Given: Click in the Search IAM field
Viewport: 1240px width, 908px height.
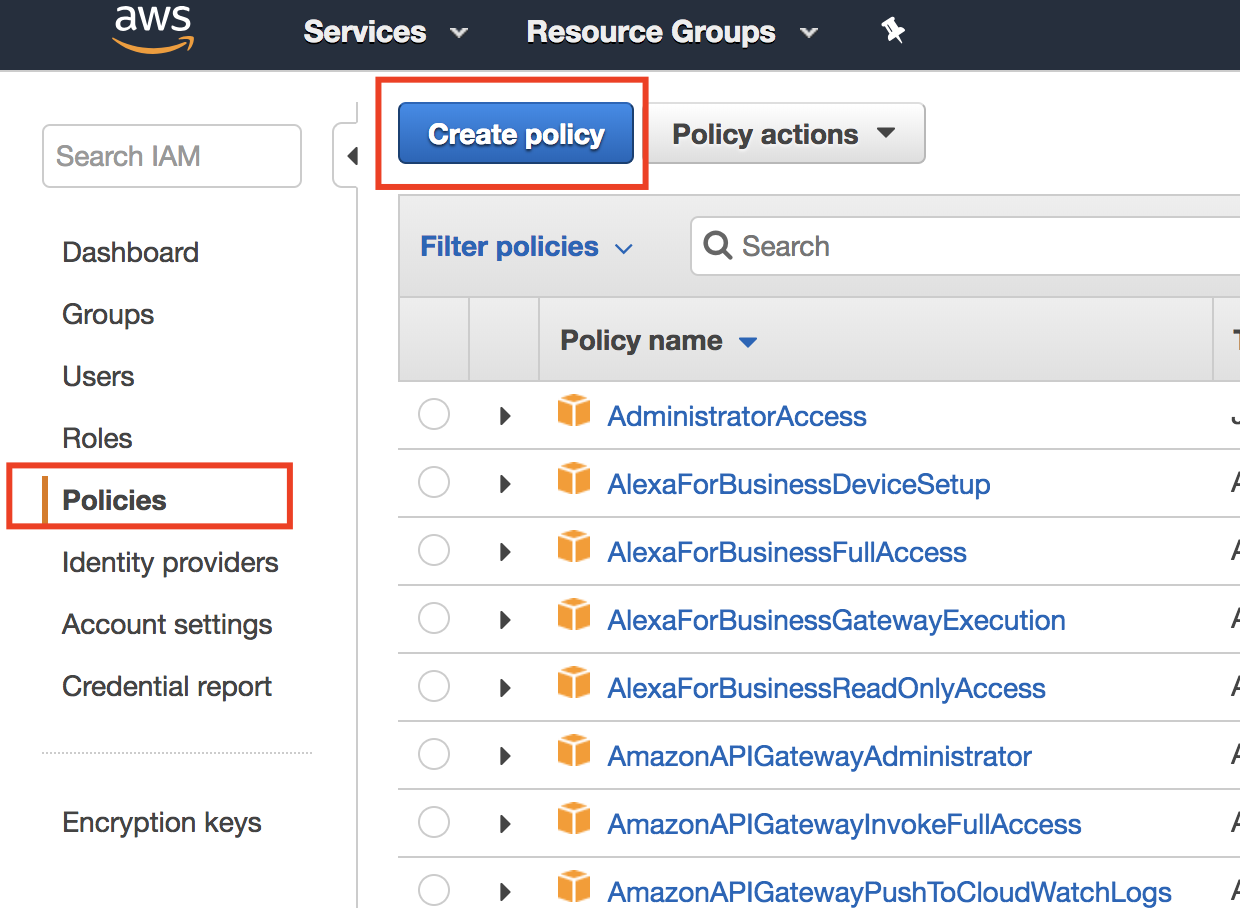Looking at the screenshot, I should click(171, 156).
